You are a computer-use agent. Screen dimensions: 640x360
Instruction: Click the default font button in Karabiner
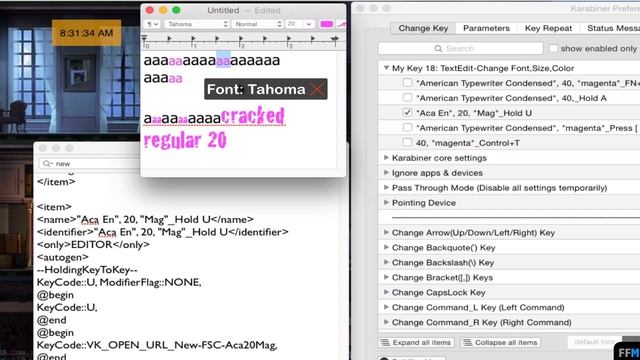594,342
